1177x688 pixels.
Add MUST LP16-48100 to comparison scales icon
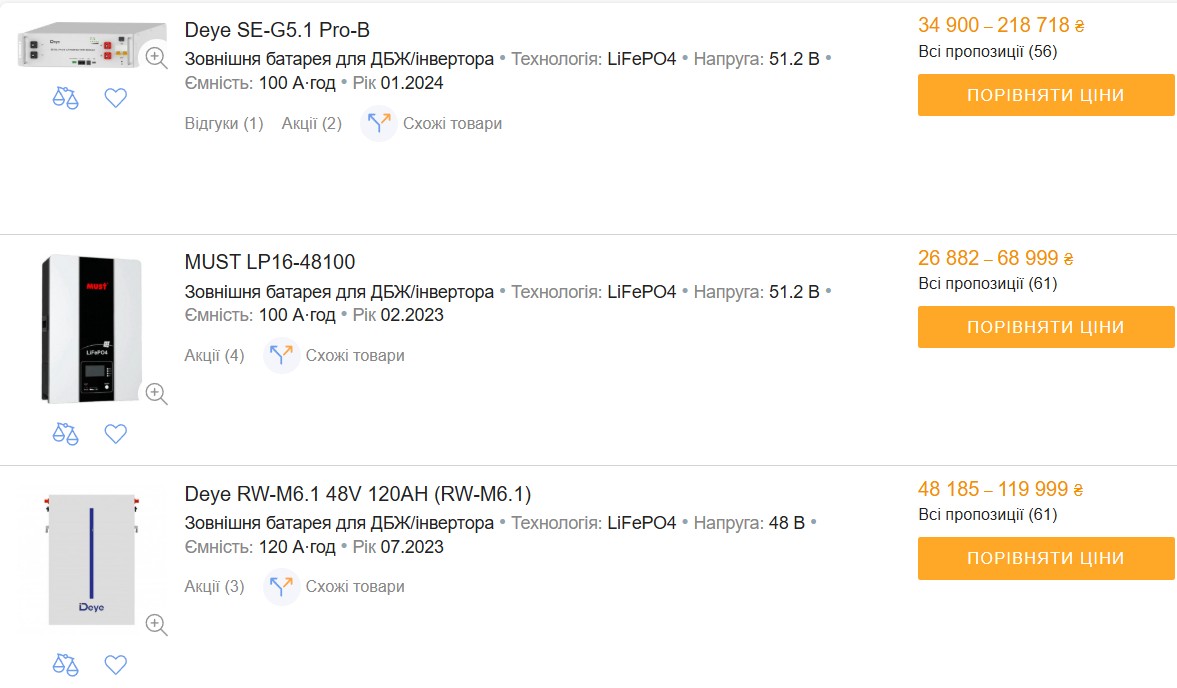tap(65, 434)
